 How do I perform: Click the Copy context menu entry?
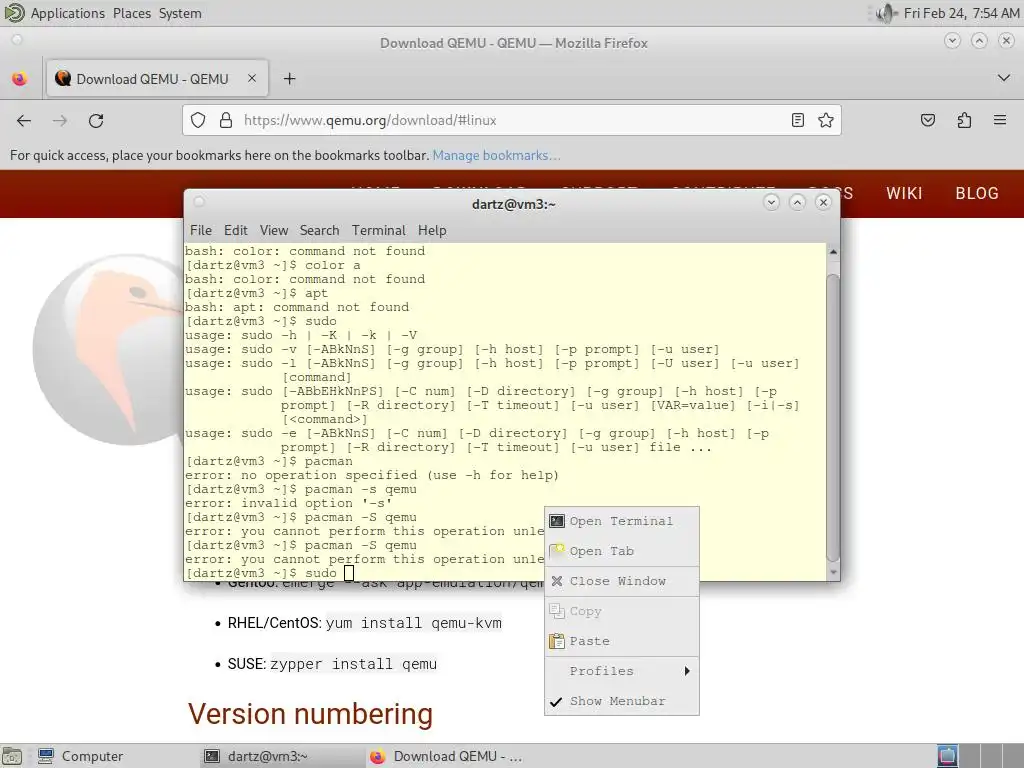click(622, 611)
